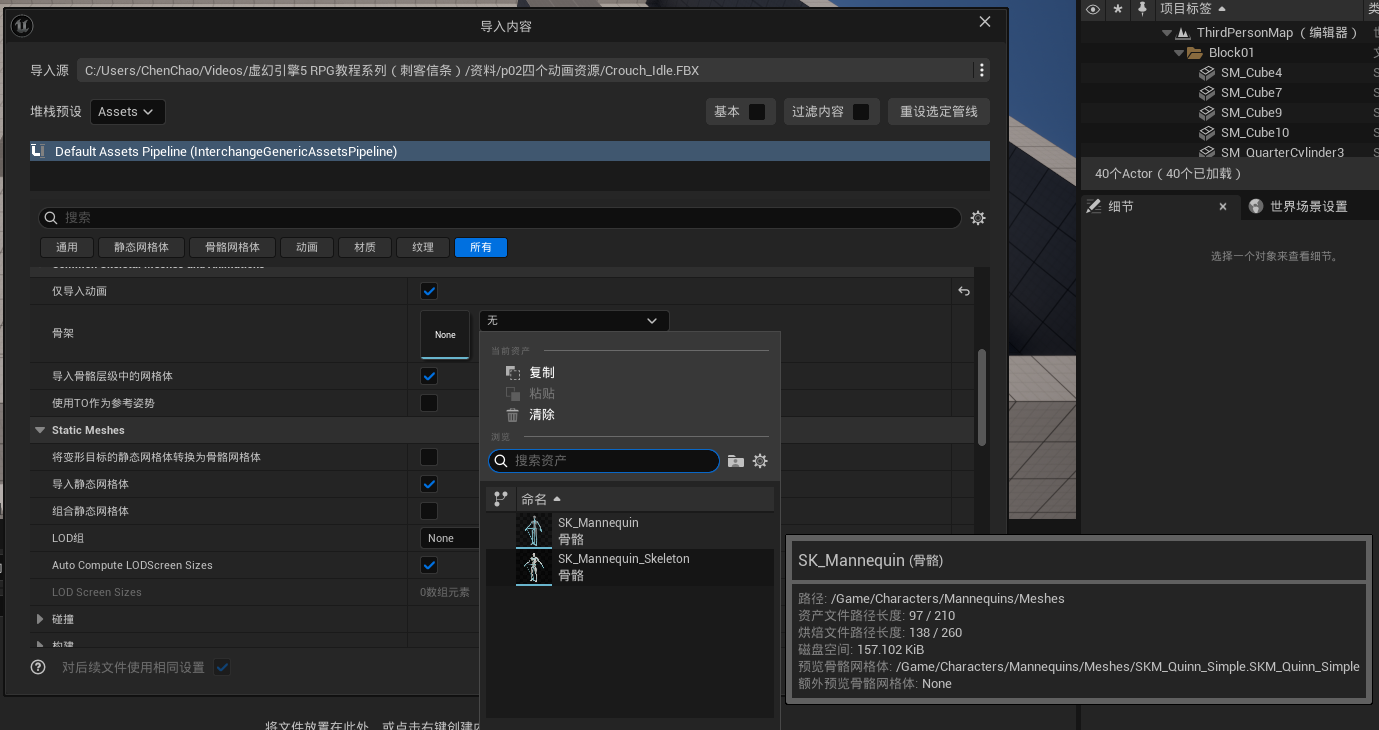Click the SM_Cube4 mesh icon
The image size is (1379, 730).
[1207, 73]
